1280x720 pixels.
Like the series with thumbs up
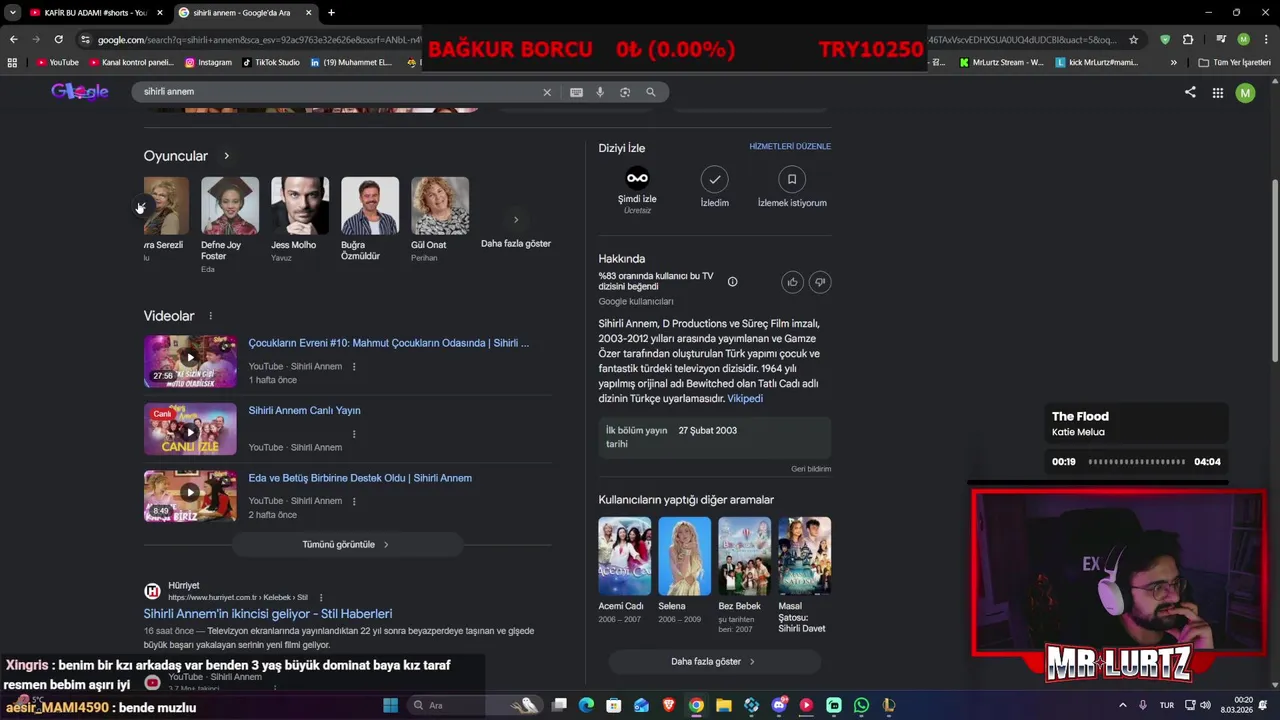793,282
